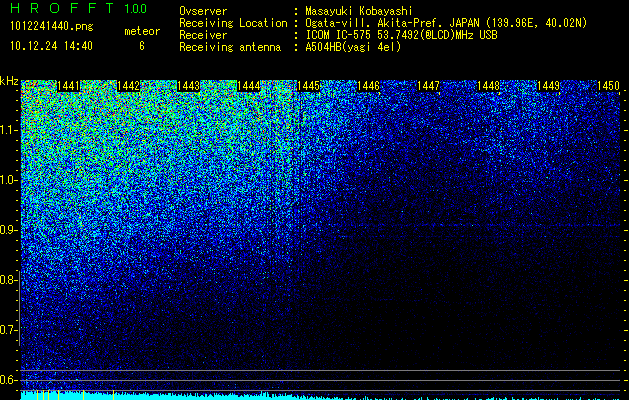The image size is (629, 400).
Task: Click the 1.0 kHz axis tick label
Action: point(8,180)
